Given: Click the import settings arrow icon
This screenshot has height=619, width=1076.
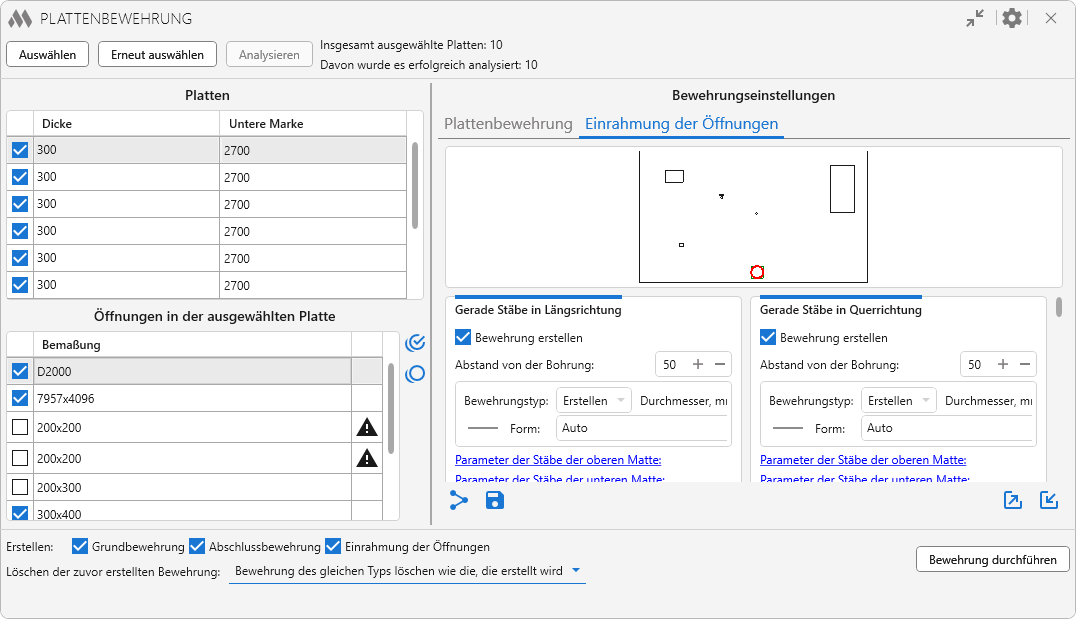Looking at the screenshot, I should [1049, 500].
